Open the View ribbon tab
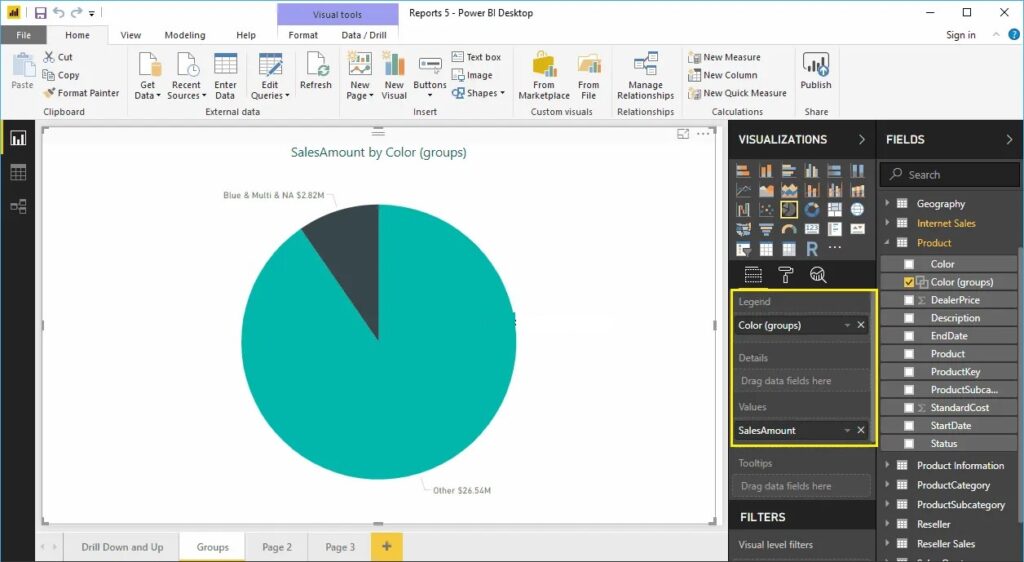 pyautogui.click(x=131, y=35)
